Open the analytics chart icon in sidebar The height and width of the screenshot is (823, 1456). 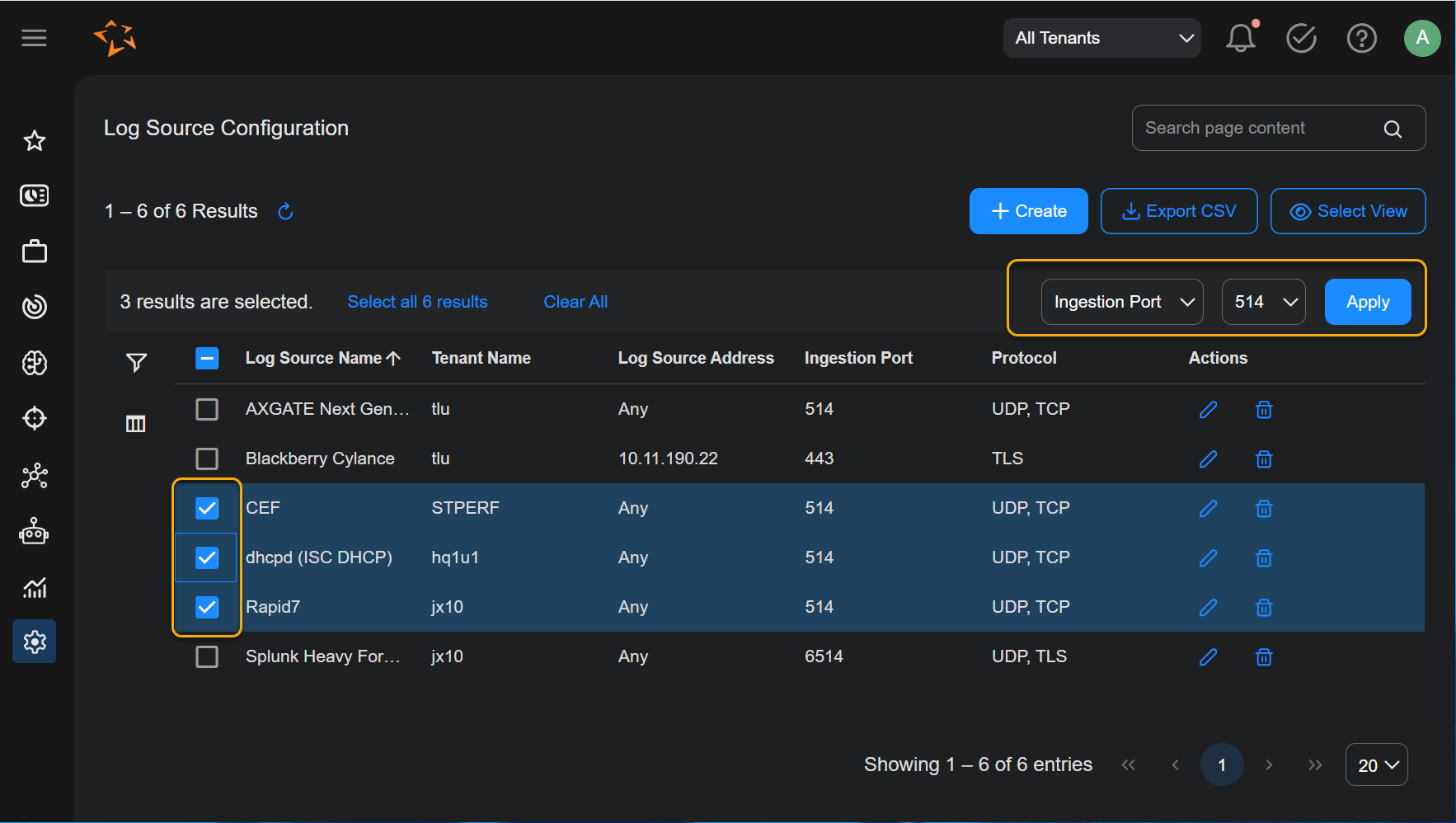pyautogui.click(x=34, y=587)
